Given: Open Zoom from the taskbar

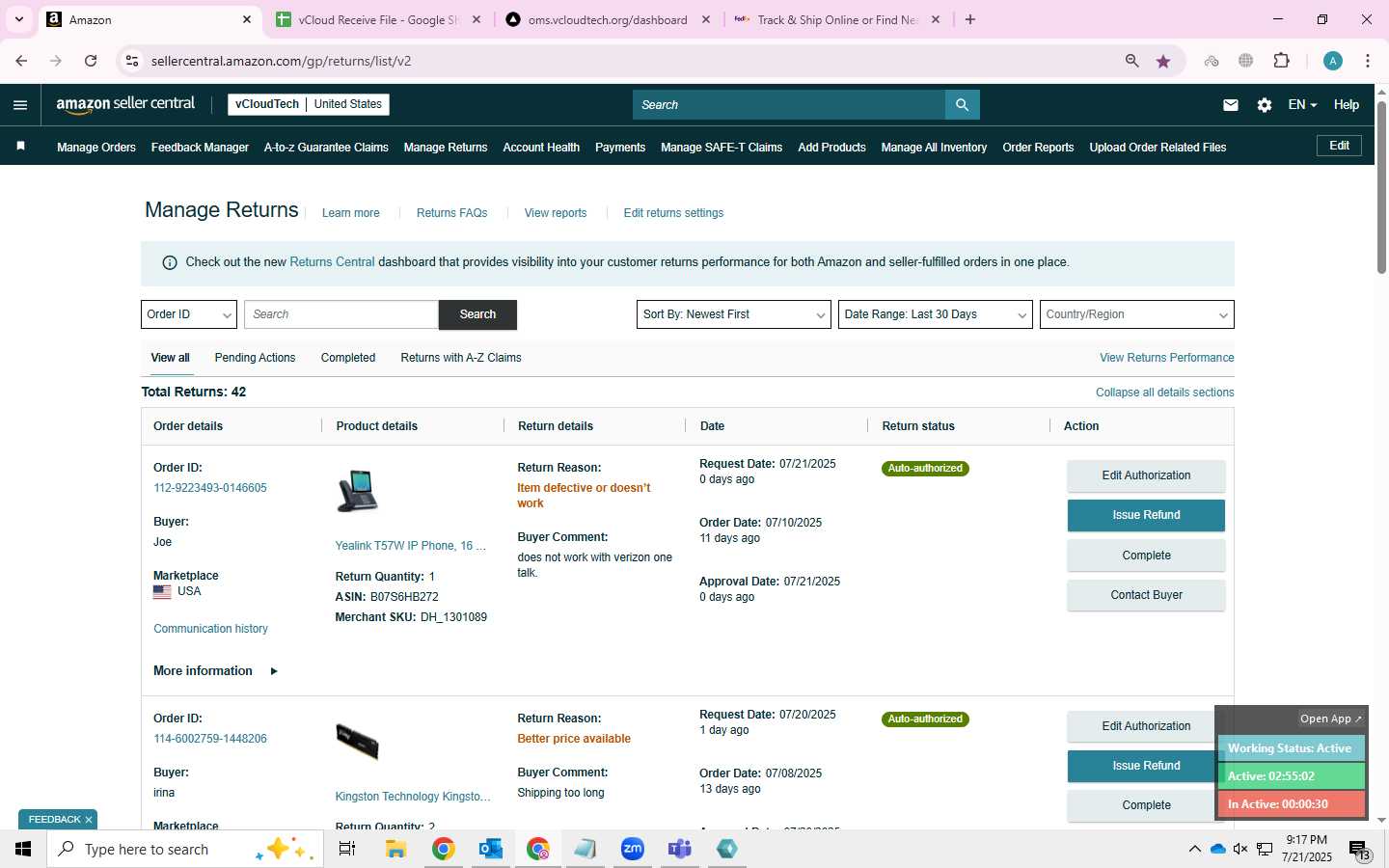Looking at the screenshot, I should click(x=633, y=849).
